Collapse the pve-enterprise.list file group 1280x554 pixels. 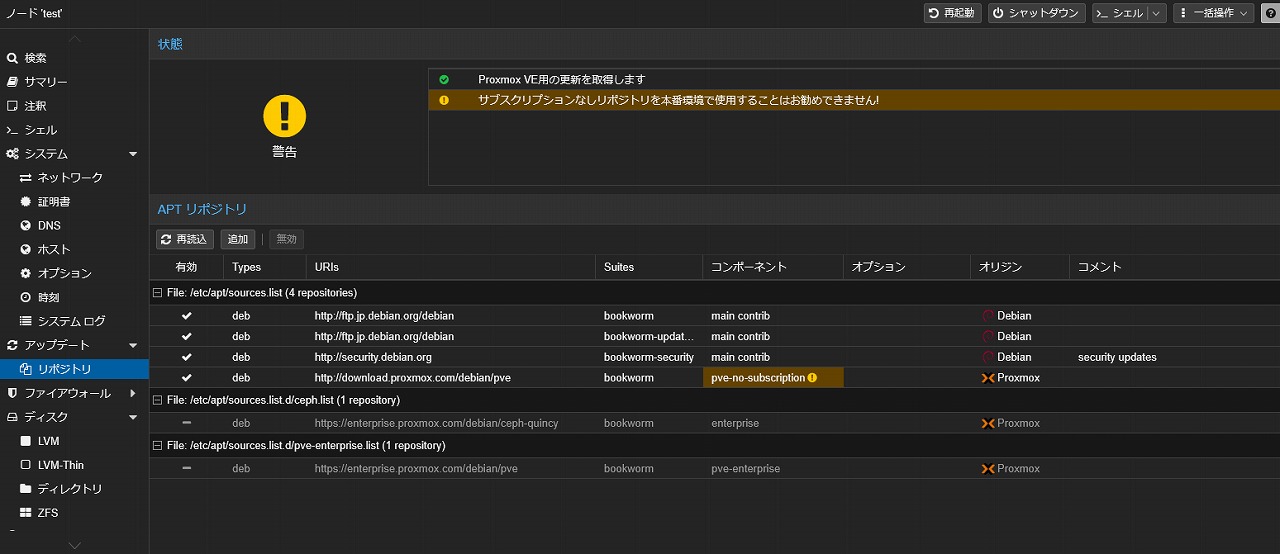(157, 445)
